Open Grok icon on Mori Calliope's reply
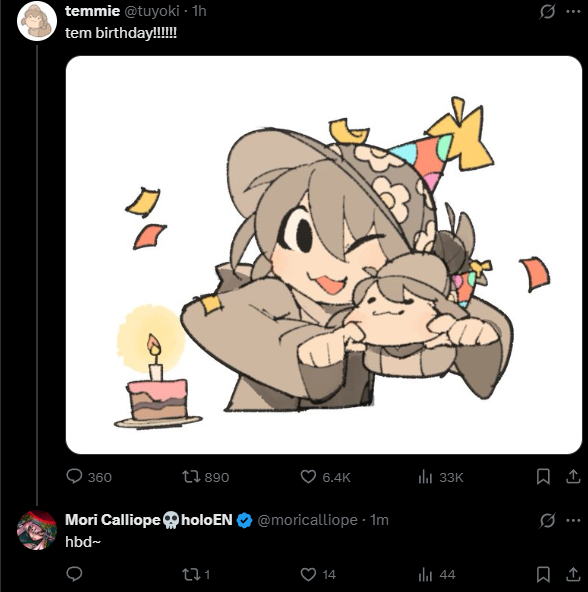588x592 pixels. pyautogui.click(x=547, y=521)
